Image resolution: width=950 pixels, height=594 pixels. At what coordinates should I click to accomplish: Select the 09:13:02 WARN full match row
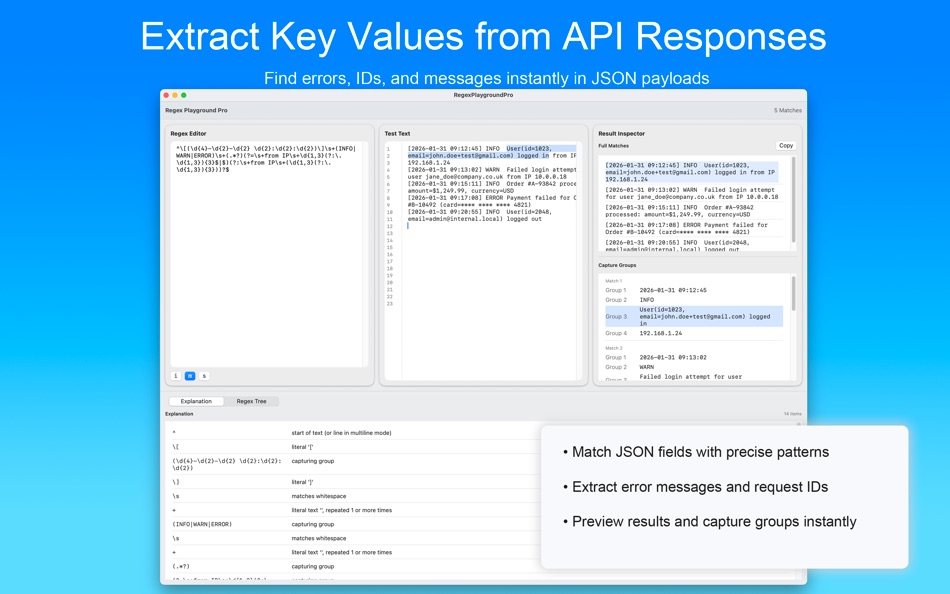(691, 193)
